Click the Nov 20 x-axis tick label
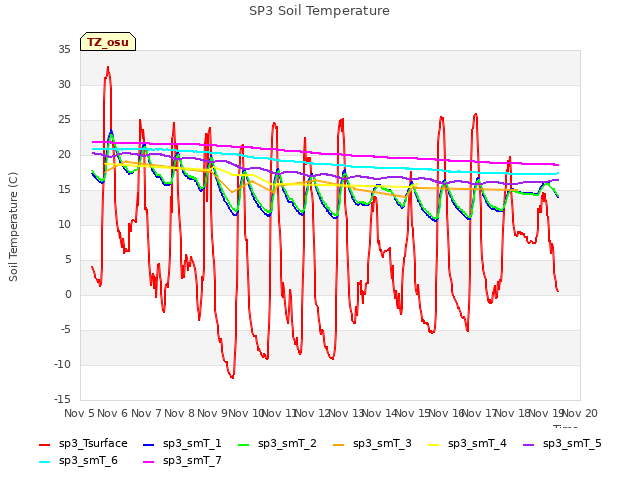Image resolution: width=640 pixels, height=480 pixels. [580, 413]
